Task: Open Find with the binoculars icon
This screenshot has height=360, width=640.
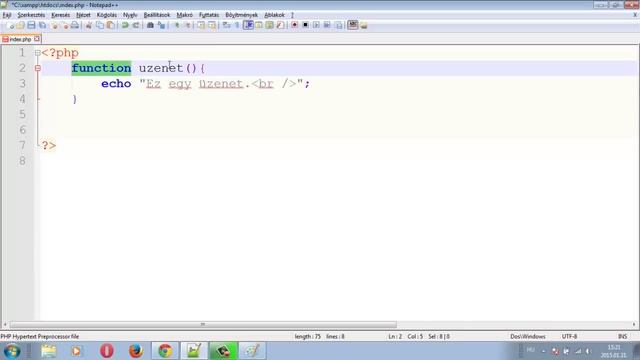Action: click(x=150, y=25)
